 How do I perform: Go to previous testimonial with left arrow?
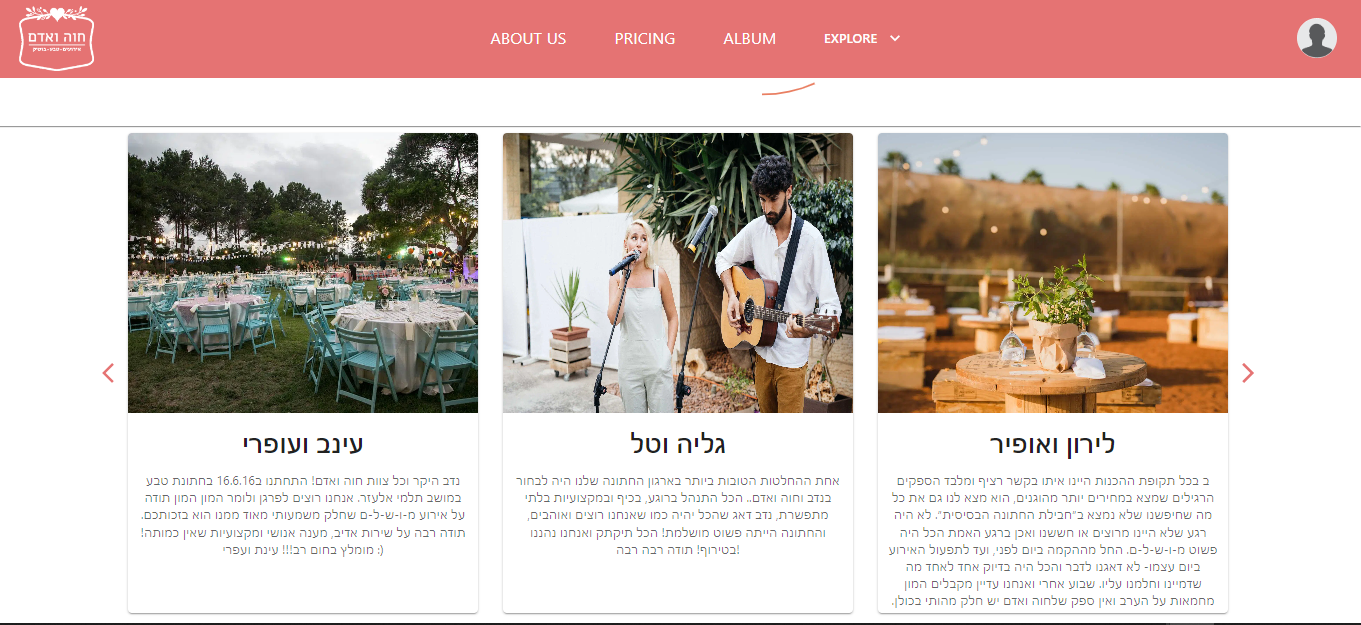108,373
